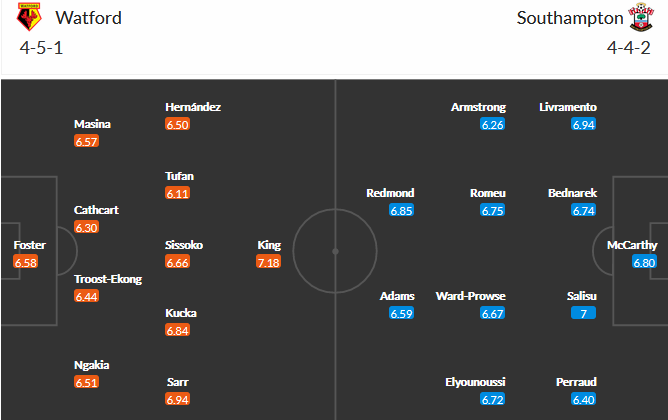The height and width of the screenshot is (420, 668).
Task: Select Redmond's 6.85 rating badge
Action: coord(401,211)
